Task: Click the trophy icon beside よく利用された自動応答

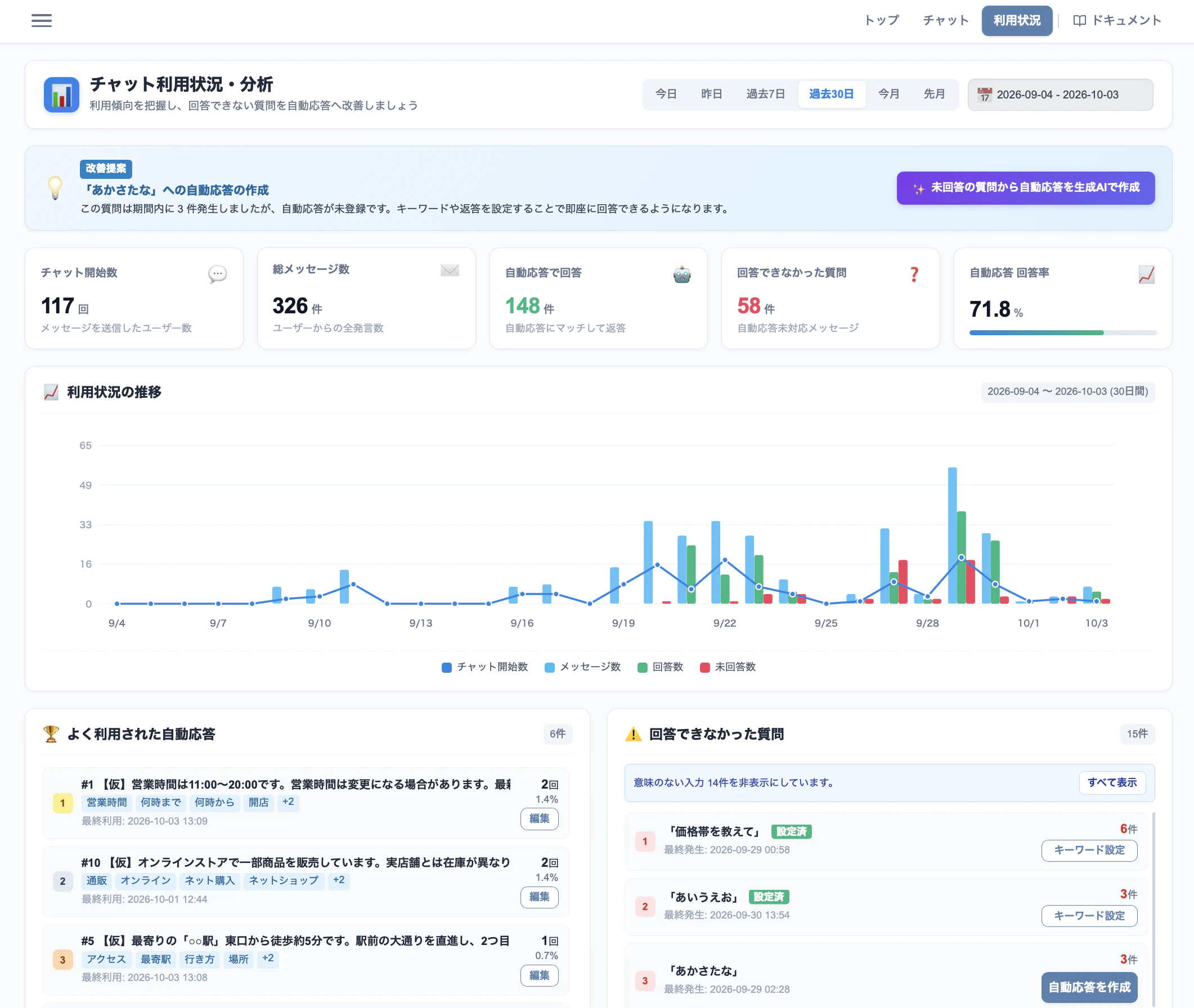Action: (x=51, y=733)
